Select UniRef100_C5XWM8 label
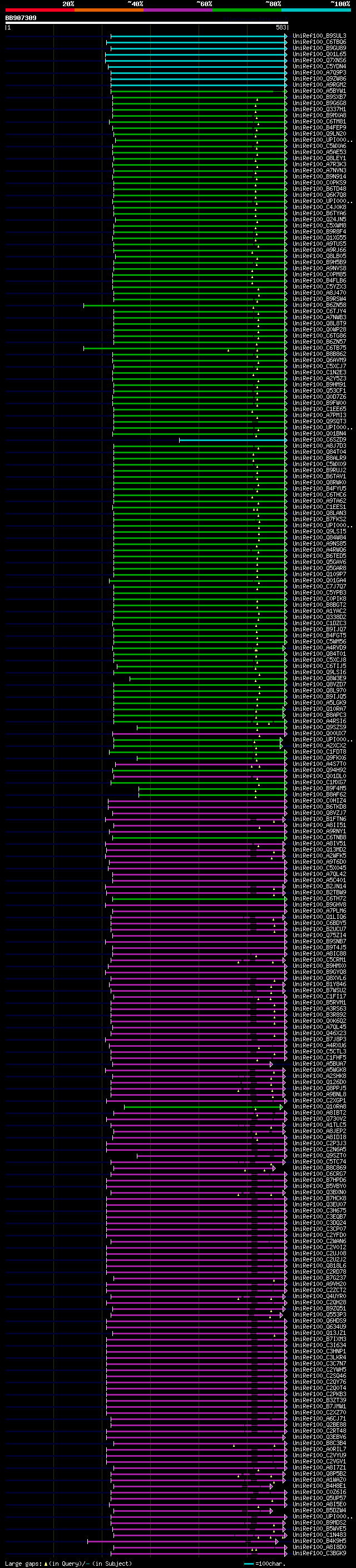The height and width of the screenshot is (1568, 356). coord(319,226)
